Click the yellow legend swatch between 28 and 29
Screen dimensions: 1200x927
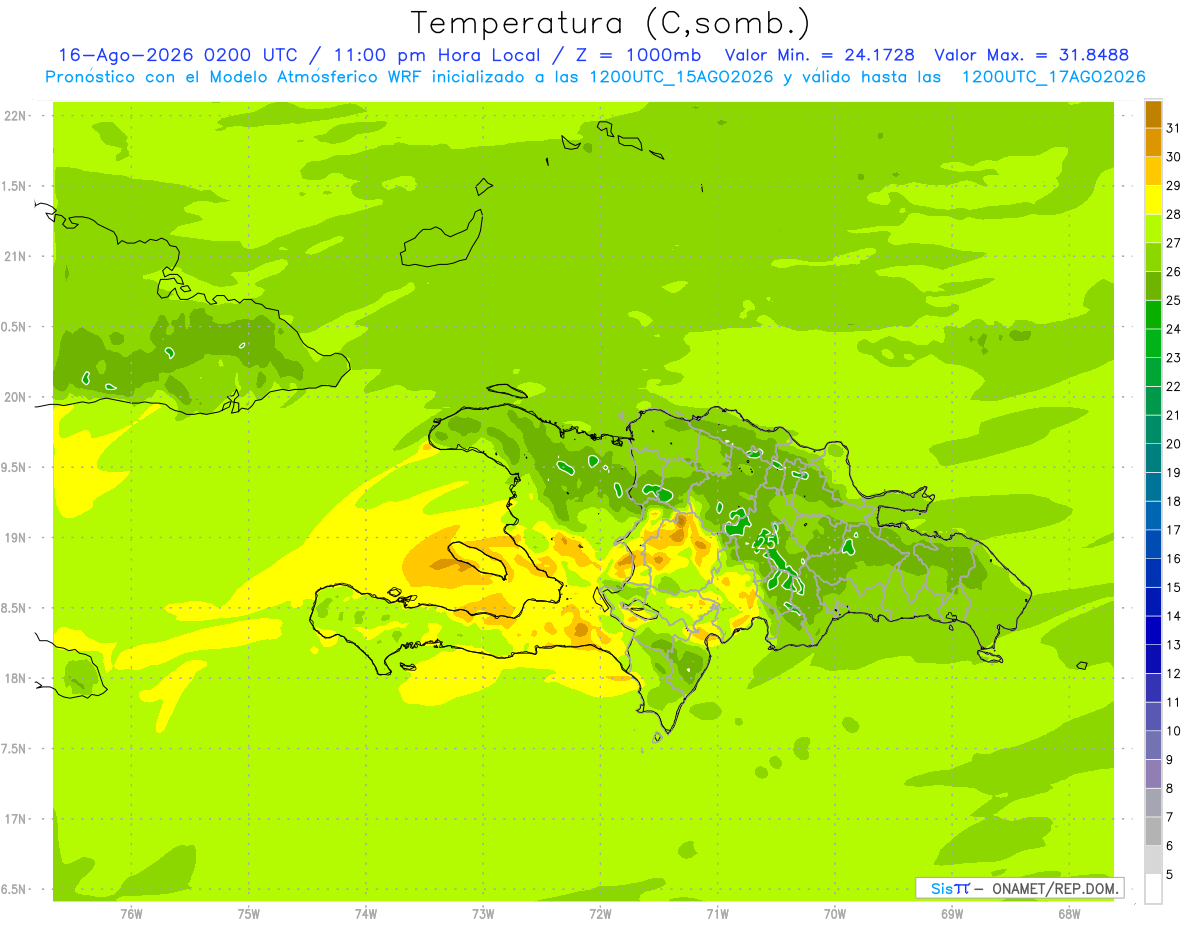coord(1153,200)
